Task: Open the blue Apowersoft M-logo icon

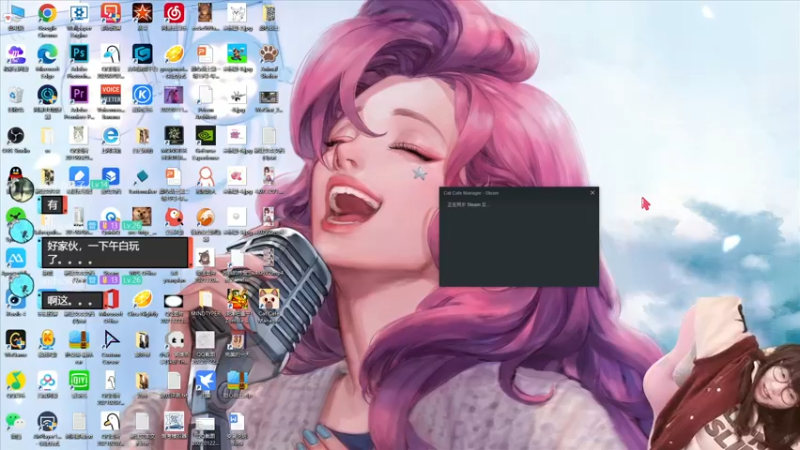Action: pyautogui.click(x=15, y=259)
